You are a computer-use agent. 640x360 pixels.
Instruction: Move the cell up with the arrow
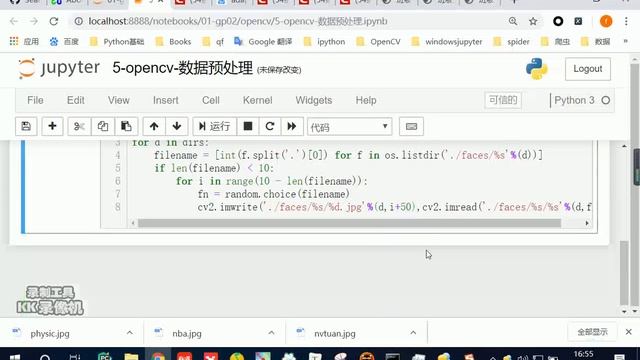click(154, 126)
